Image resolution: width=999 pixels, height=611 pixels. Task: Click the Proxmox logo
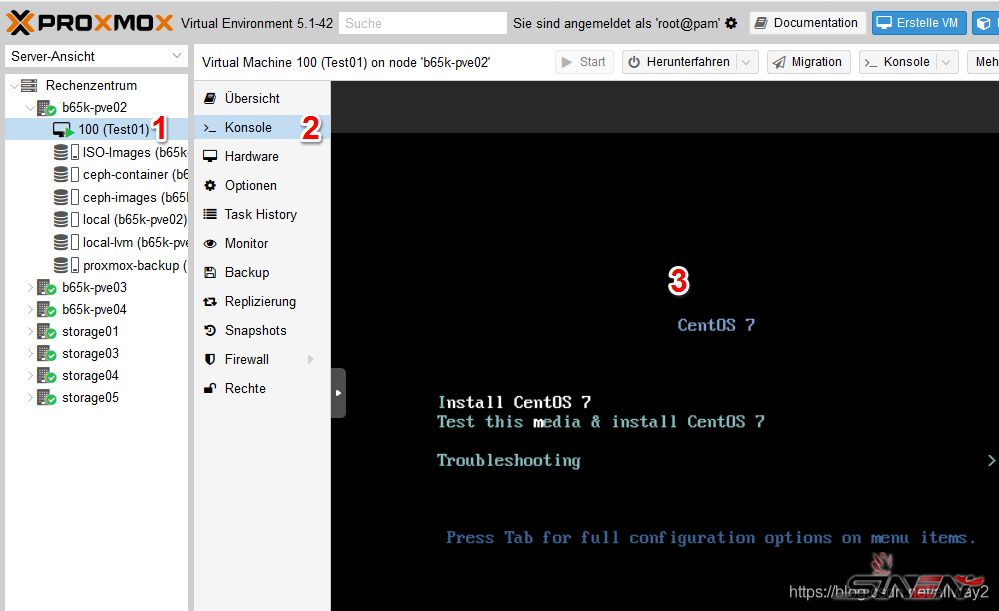[x=90, y=23]
